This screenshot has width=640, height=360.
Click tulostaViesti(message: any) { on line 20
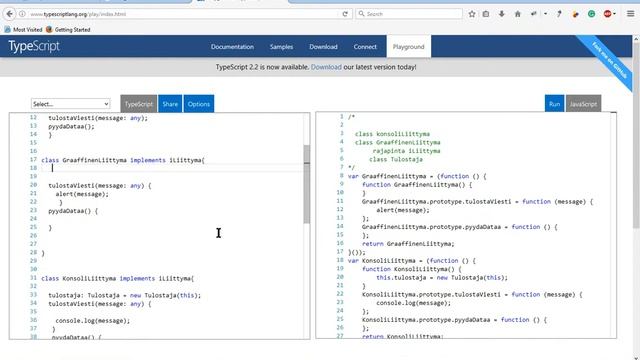(x=100, y=185)
